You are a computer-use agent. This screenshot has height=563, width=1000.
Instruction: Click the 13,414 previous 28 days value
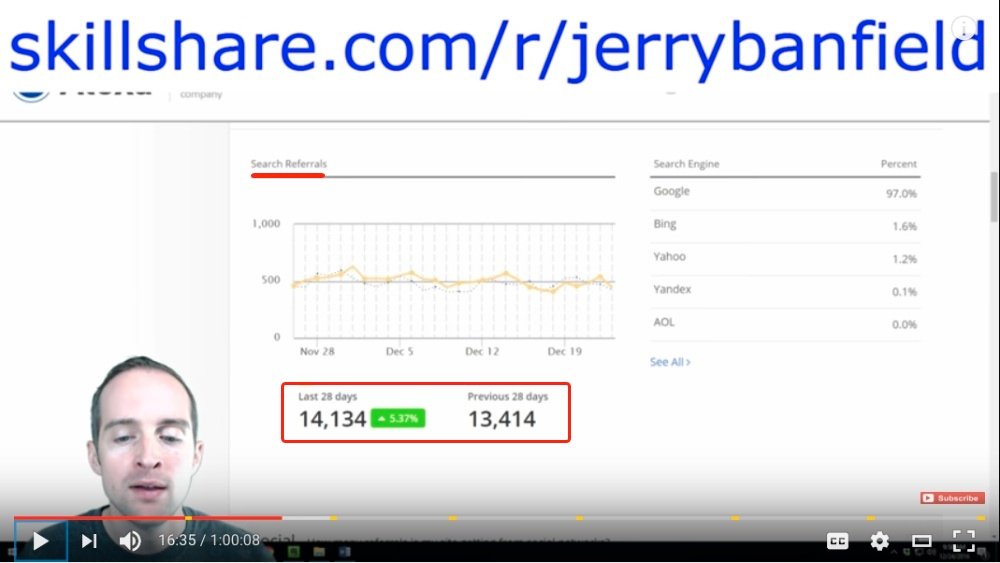click(x=502, y=419)
